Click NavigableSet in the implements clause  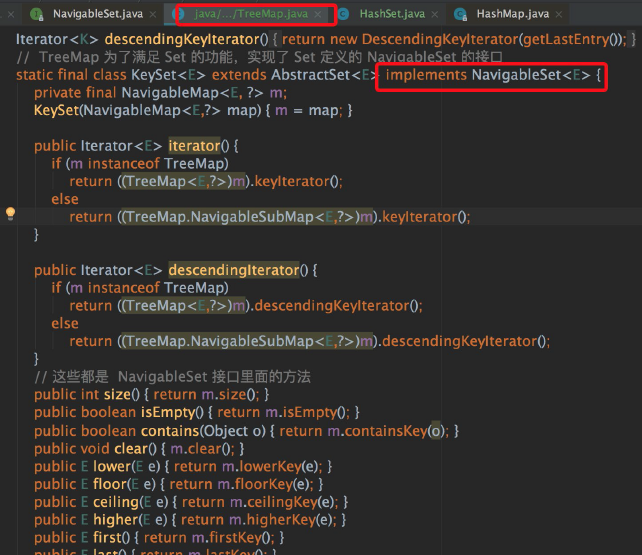coord(516,75)
